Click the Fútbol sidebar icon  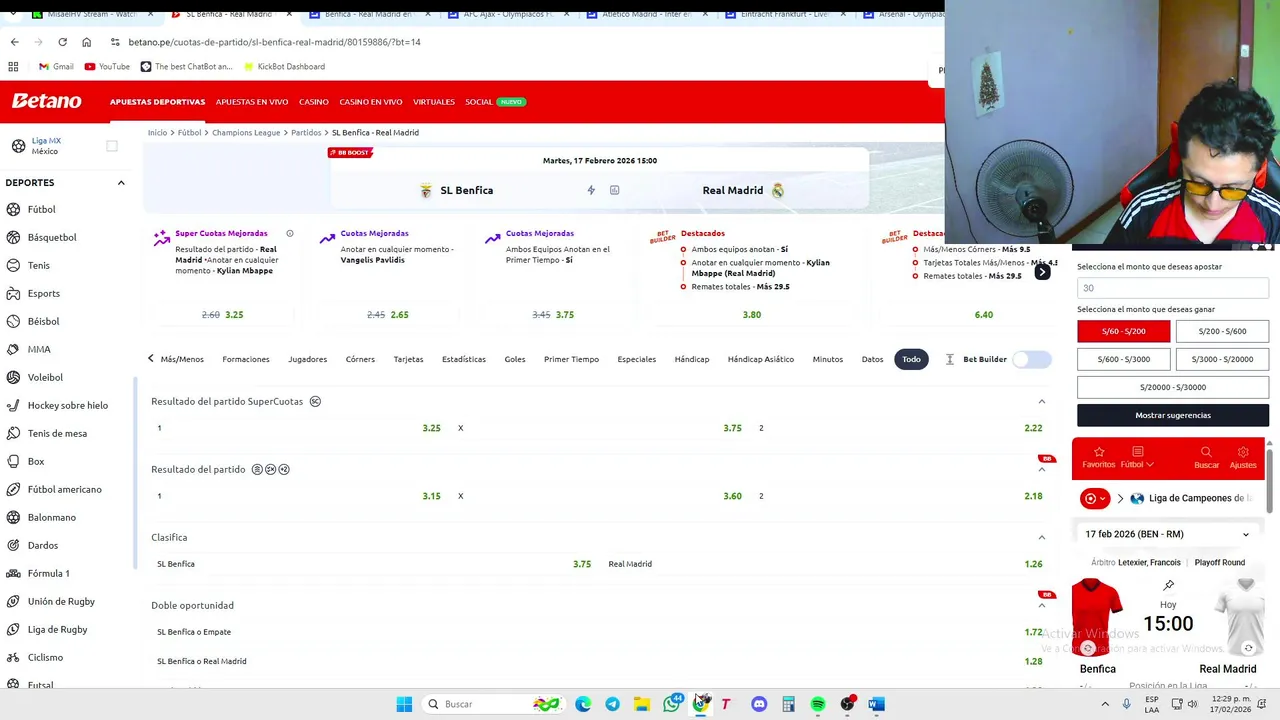[14, 209]
